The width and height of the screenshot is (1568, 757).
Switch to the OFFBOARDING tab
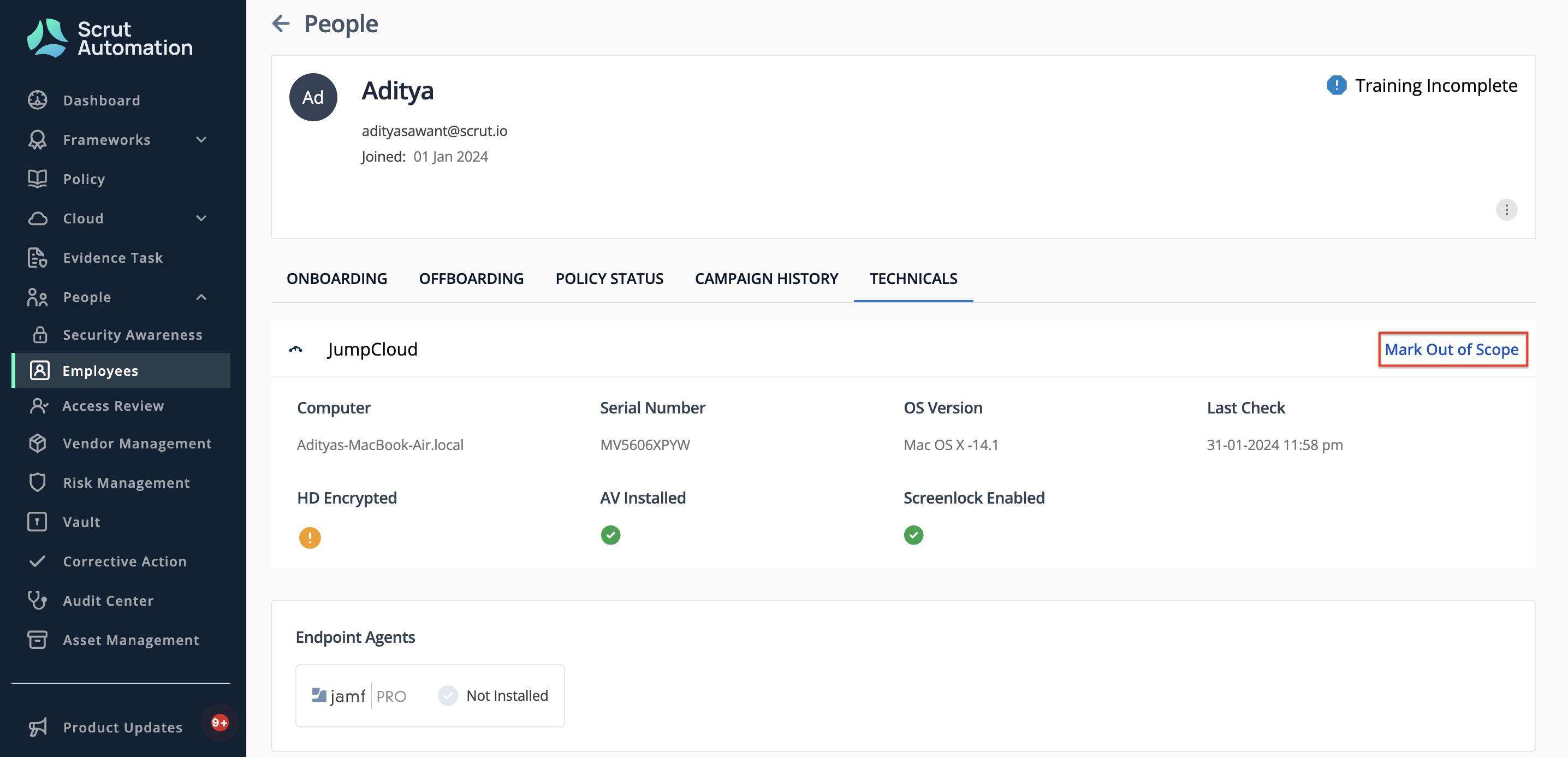[471, 279]
